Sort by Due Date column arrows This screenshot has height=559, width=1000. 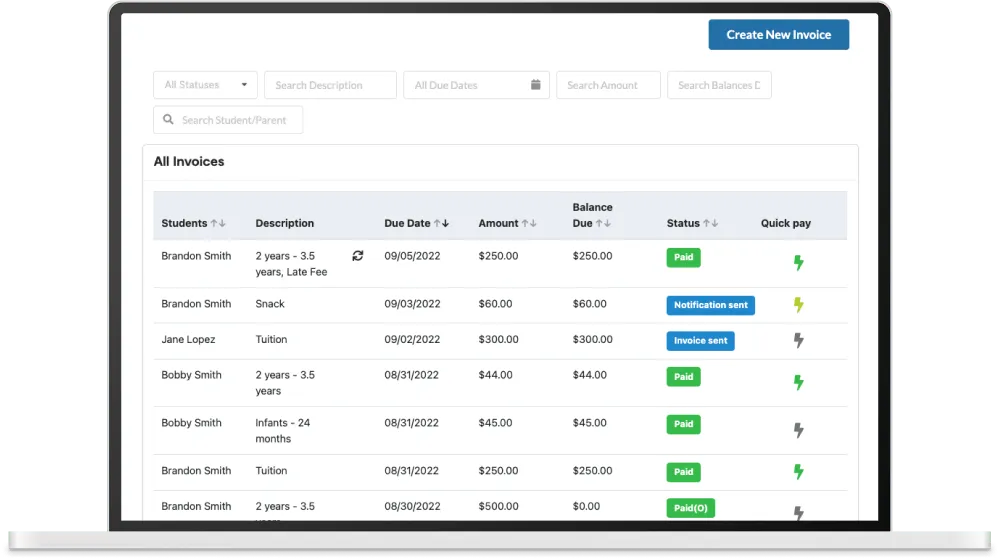pyautogui.click(x=441, y=223)
